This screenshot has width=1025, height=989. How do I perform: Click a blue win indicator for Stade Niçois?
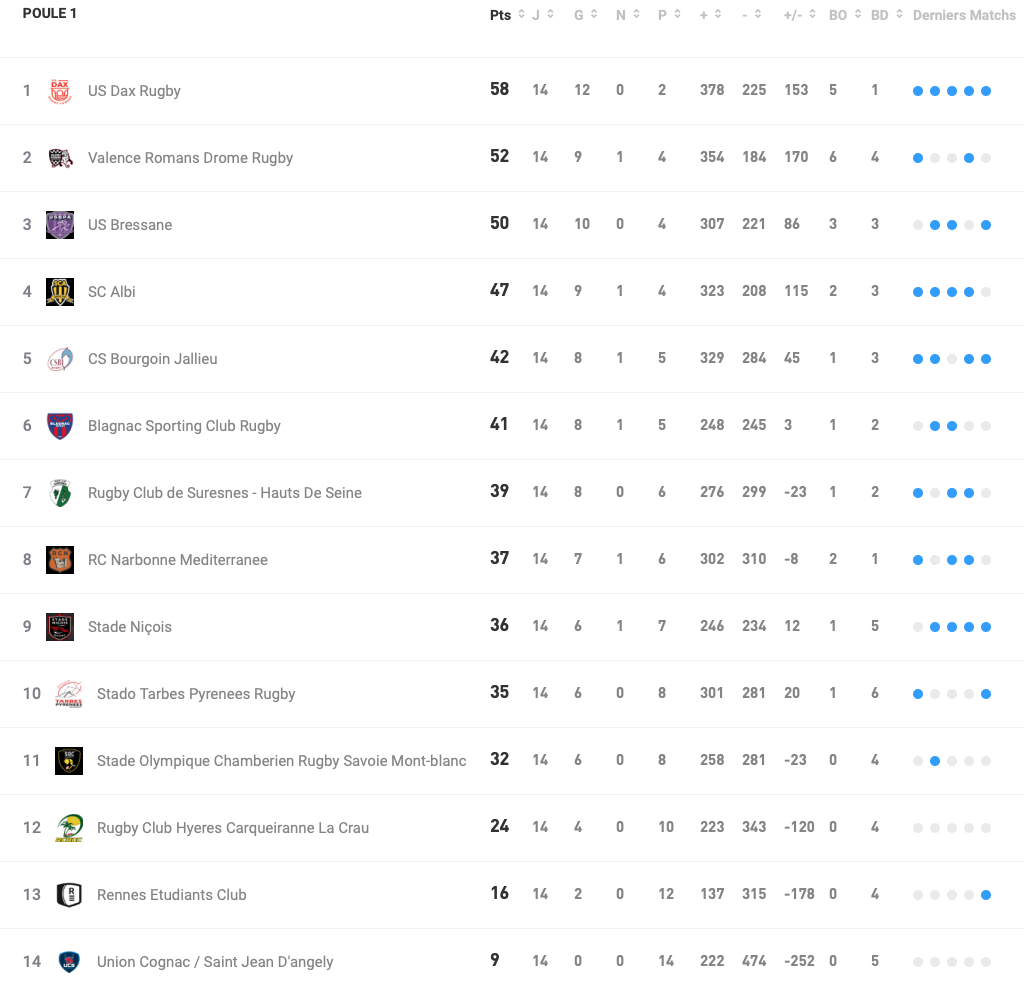point(951,626)
